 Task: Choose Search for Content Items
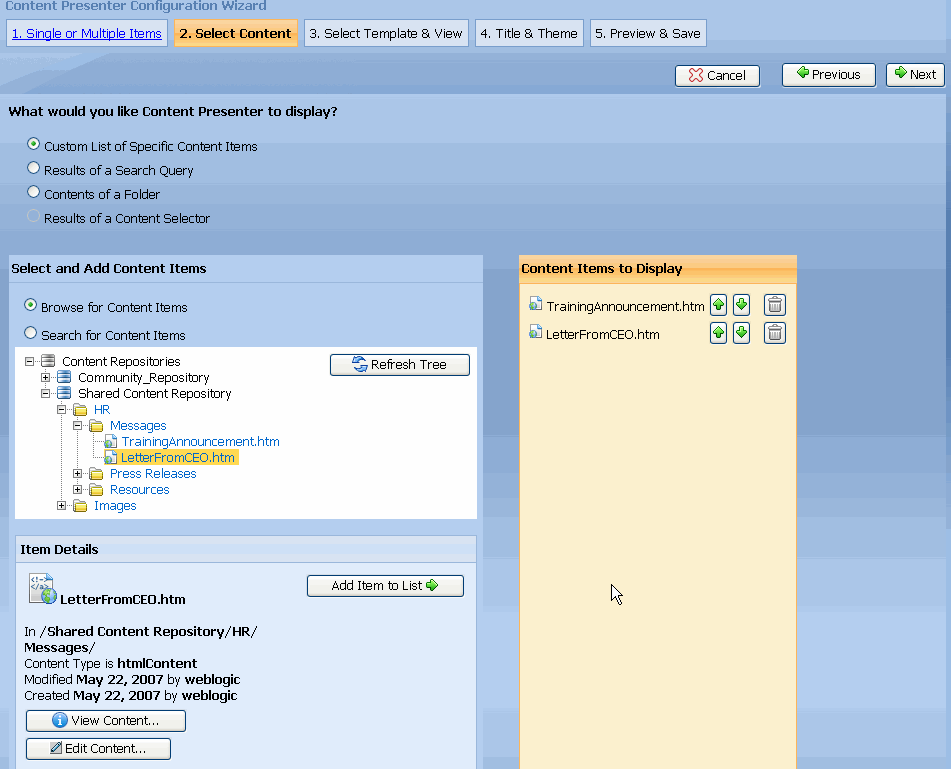(30, 333)
